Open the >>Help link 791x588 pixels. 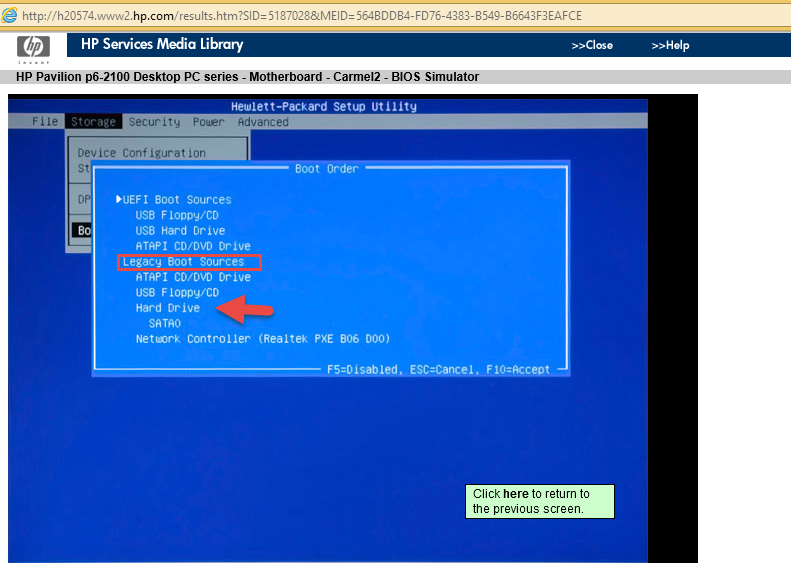click(x=670, y=45)
